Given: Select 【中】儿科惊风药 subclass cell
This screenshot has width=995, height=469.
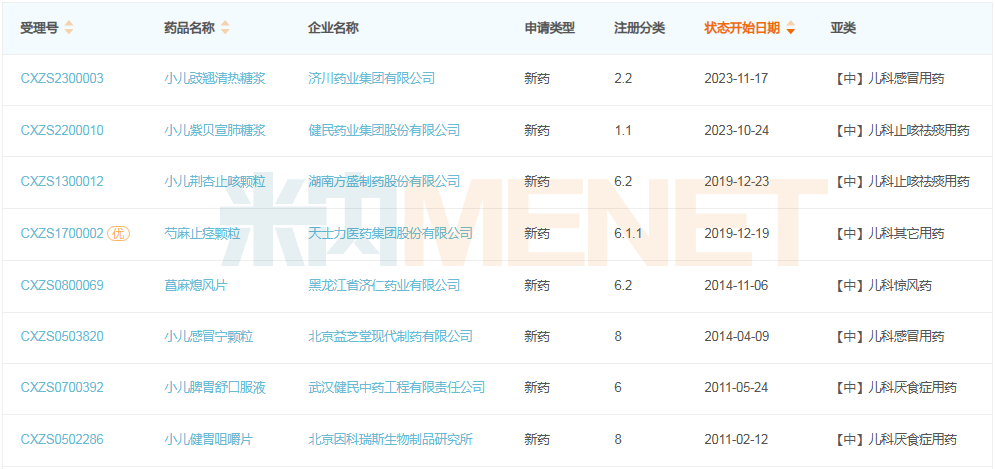Looking at the screenshot, I should click(882, 285).
